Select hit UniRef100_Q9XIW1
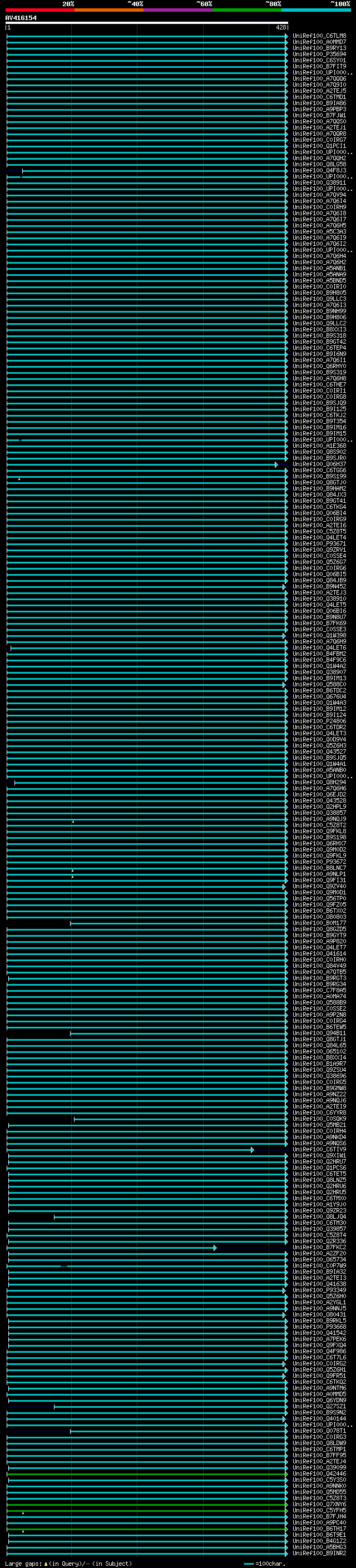This screenshot has height=1568, width=356. [319, 1156]
